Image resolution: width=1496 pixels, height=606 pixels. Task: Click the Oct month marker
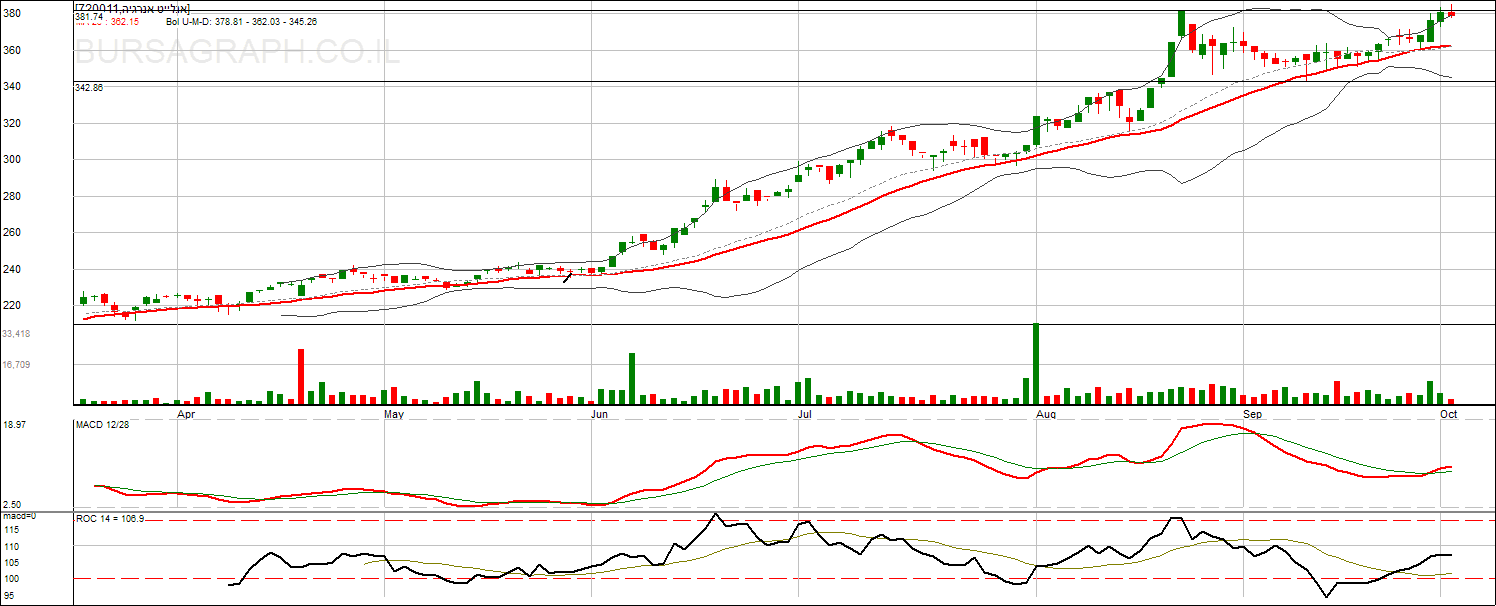point(1448,413)
